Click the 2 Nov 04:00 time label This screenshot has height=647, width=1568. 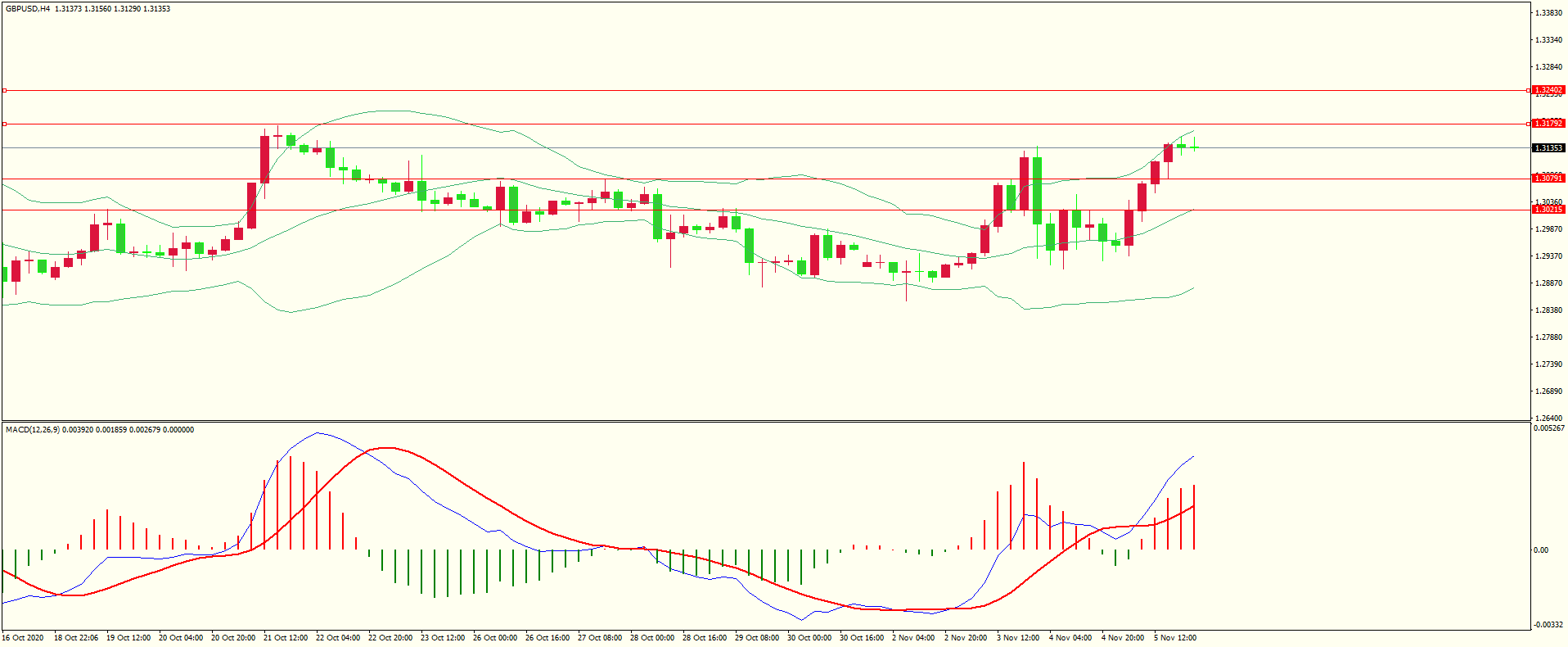[x=913, y=638]
